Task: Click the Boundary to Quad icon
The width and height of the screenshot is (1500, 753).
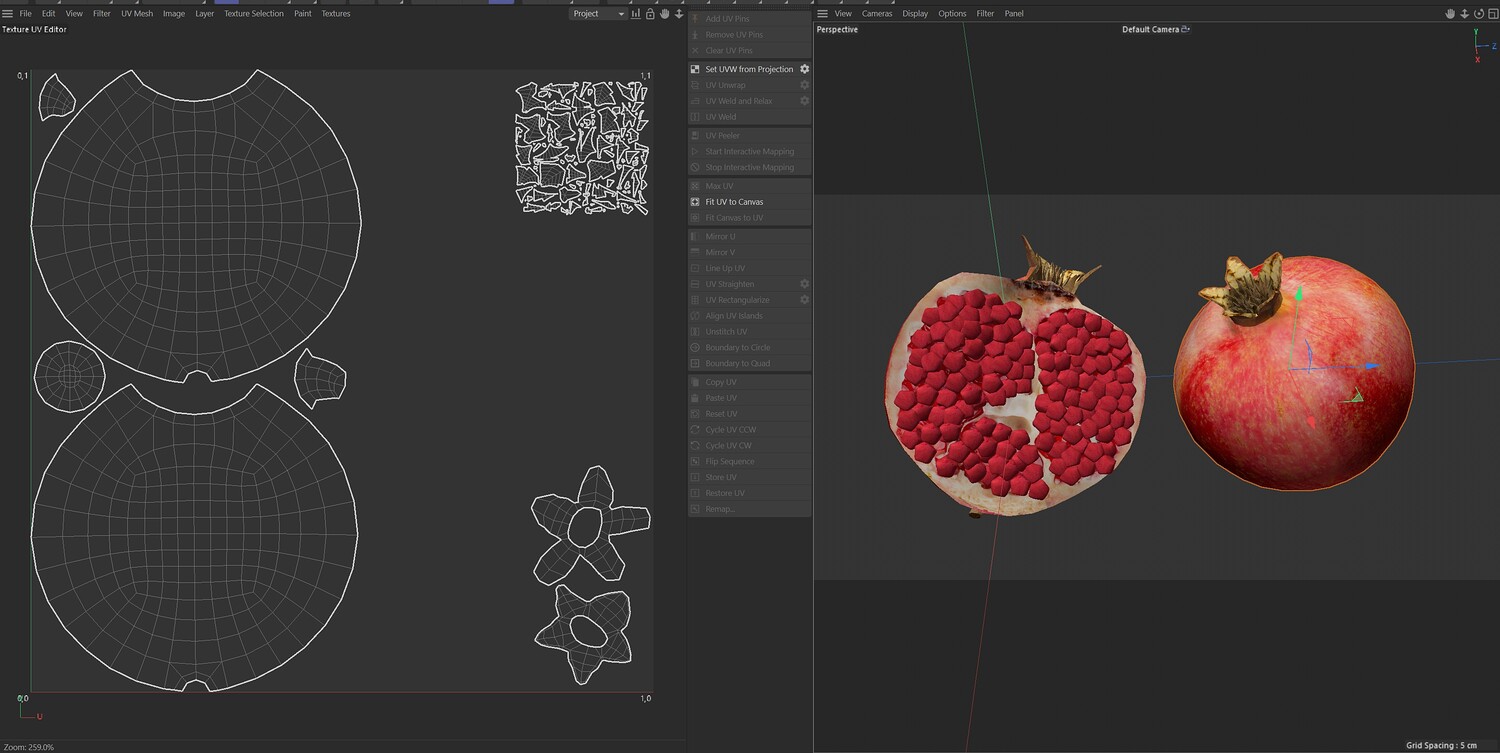Action: pos(696,364)
